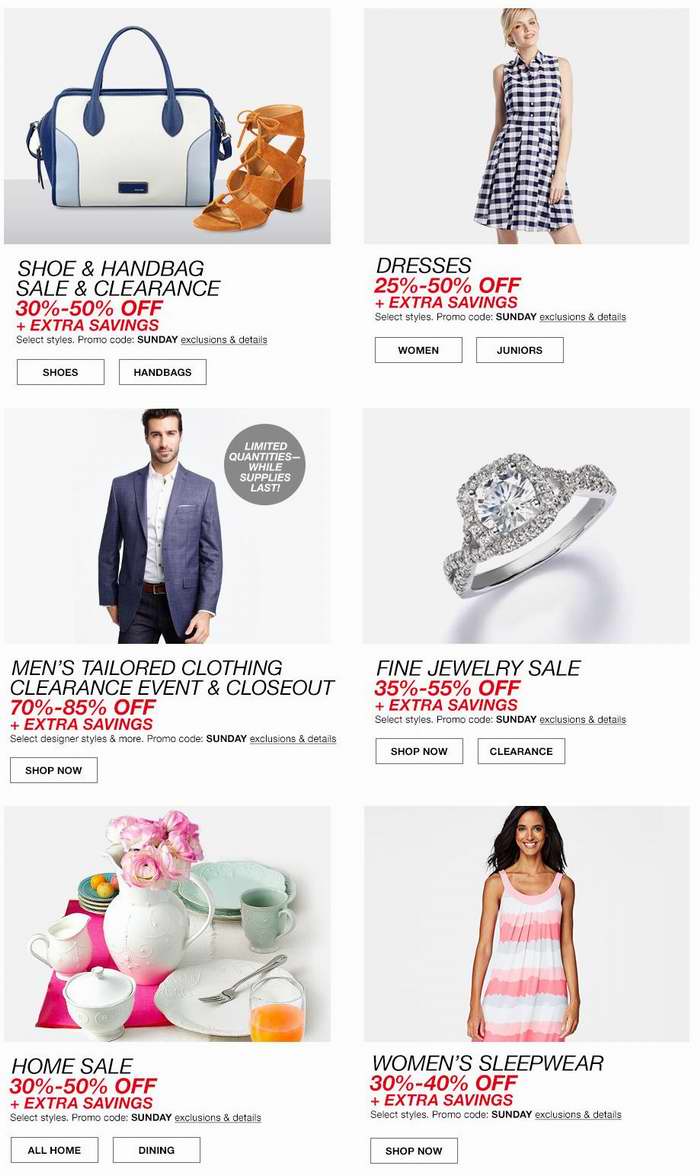
Task: Click the man in blue blazer image
Action: [x=167, y=526]
